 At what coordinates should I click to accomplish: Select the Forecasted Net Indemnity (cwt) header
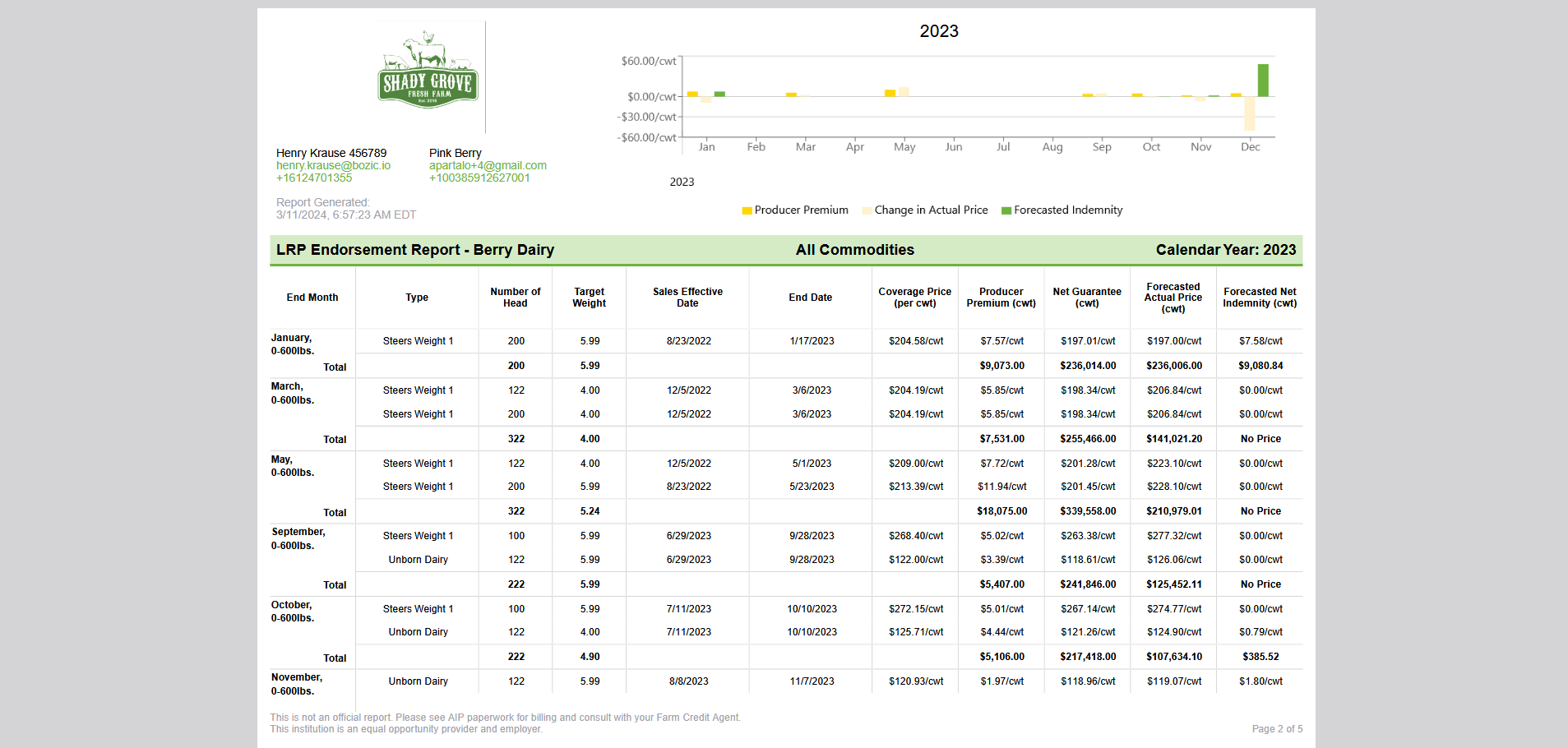point(1260,298)
